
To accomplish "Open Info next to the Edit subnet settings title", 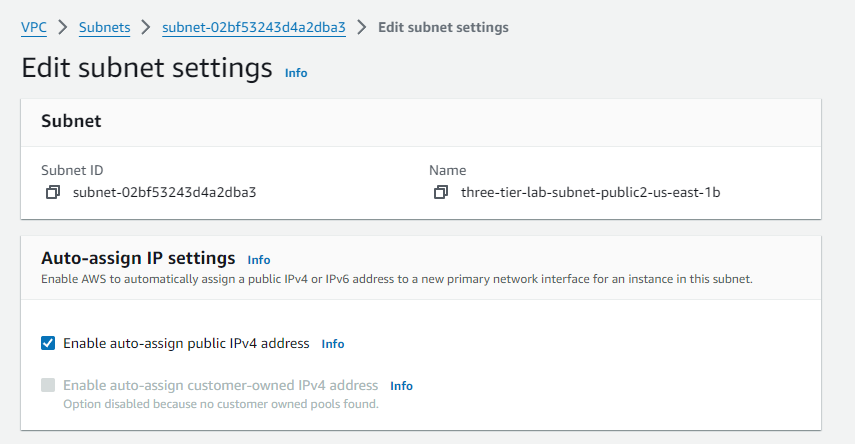I will click(296, 73).
